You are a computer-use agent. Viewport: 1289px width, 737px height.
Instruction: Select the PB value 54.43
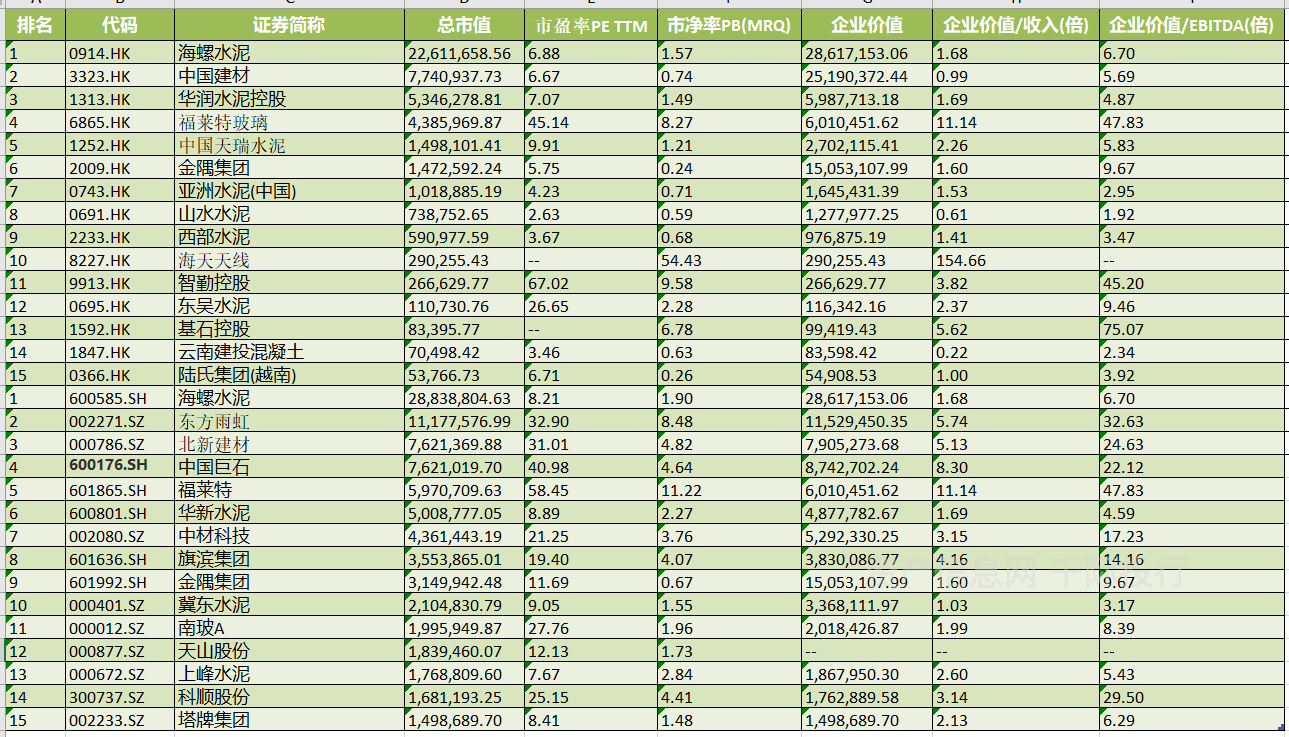pyautogui.click(x=730, y=261)
